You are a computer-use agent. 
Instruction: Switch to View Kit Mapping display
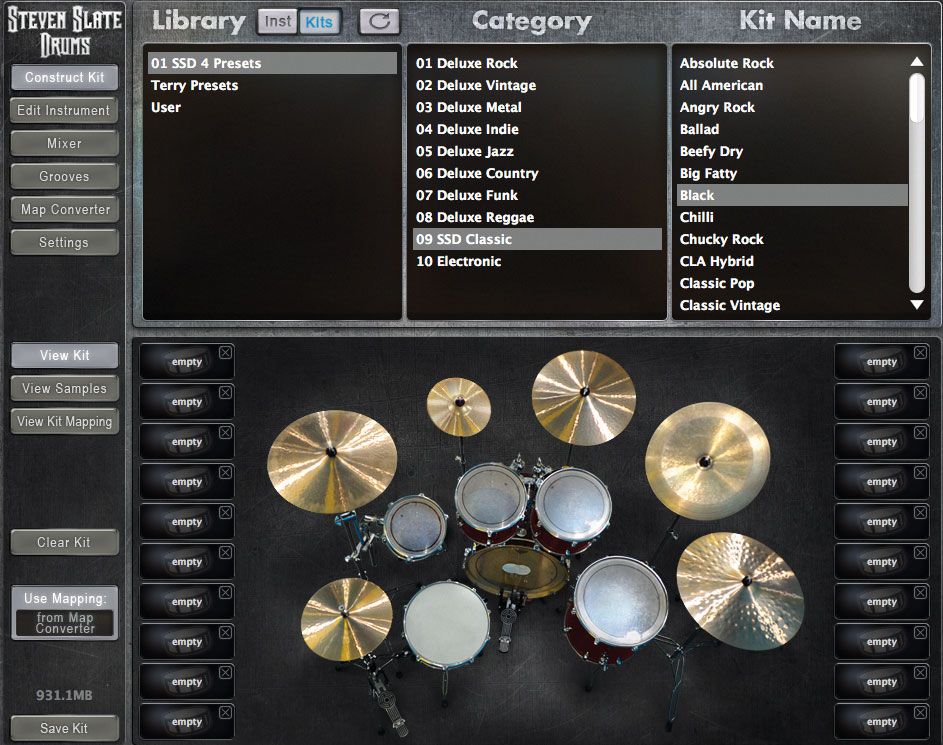pos(64,422)
